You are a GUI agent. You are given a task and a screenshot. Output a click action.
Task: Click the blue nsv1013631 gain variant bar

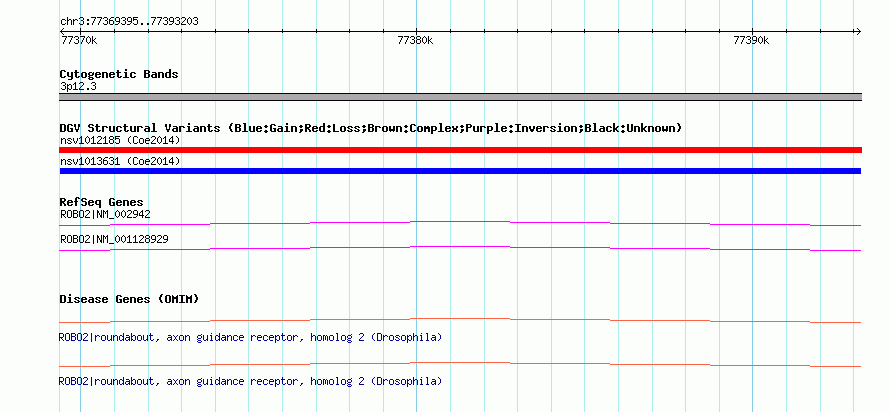click(x=460, y=171)
